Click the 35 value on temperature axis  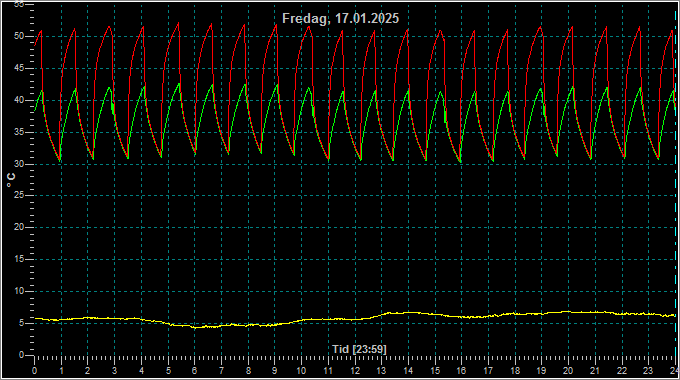(x=19, y=132)
